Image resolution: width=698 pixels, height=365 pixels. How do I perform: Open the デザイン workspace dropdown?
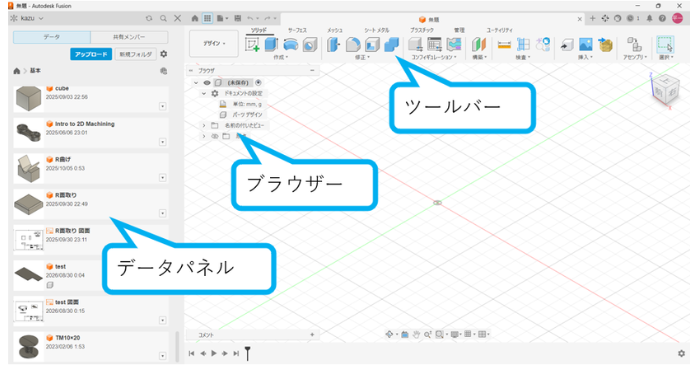(x=214, y=44)
